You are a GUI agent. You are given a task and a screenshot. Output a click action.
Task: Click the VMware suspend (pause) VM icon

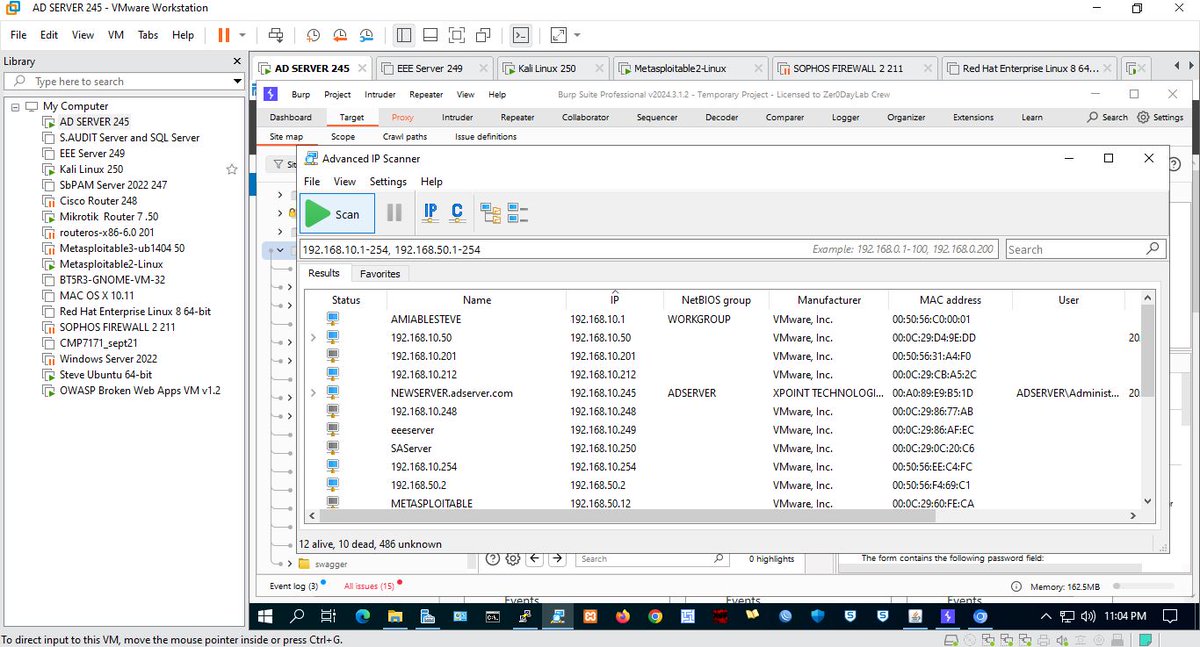[x=224, y=35]
